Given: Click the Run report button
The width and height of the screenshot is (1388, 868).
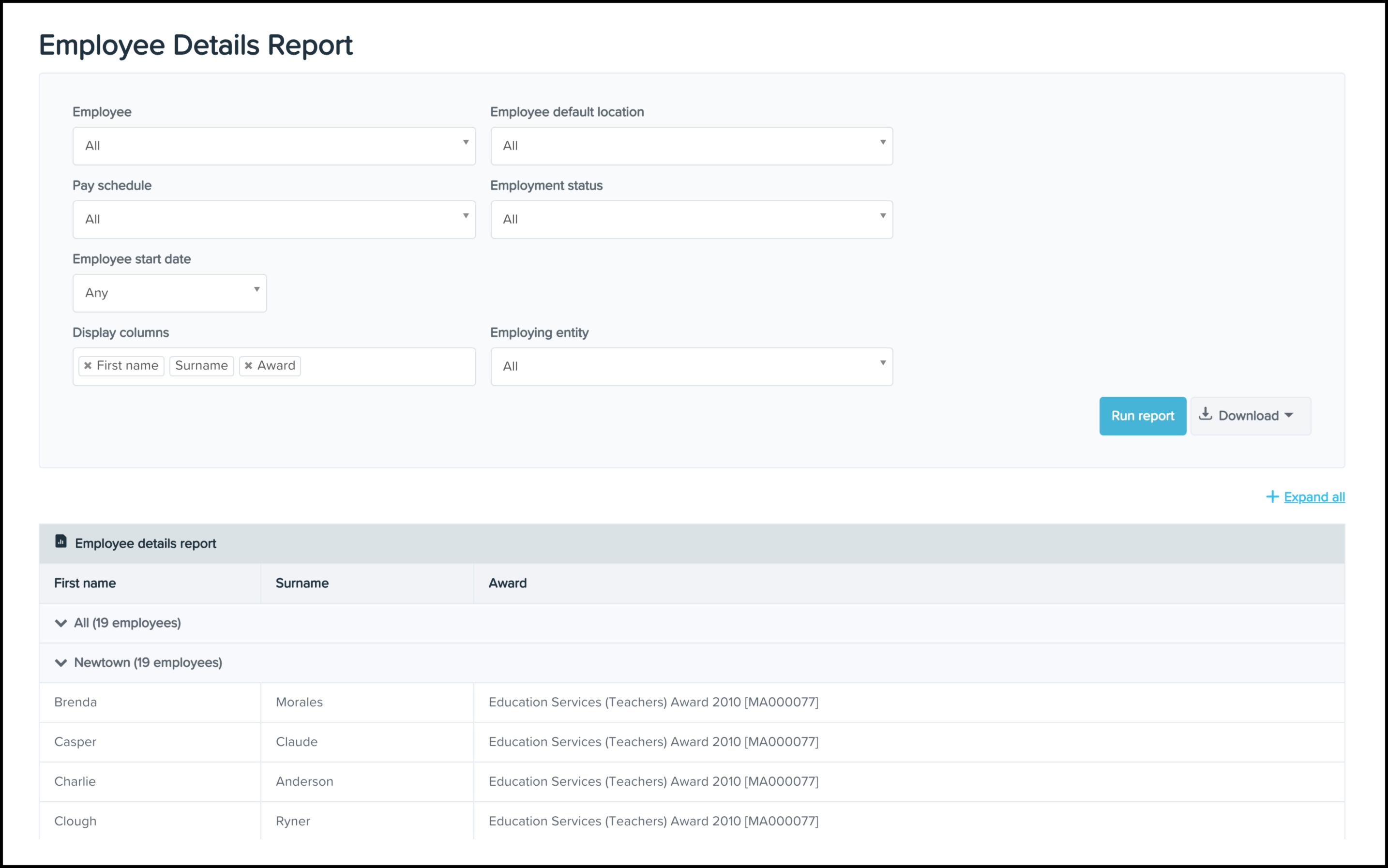Looking at the screenshot, I should click(x=1142, y=416).
